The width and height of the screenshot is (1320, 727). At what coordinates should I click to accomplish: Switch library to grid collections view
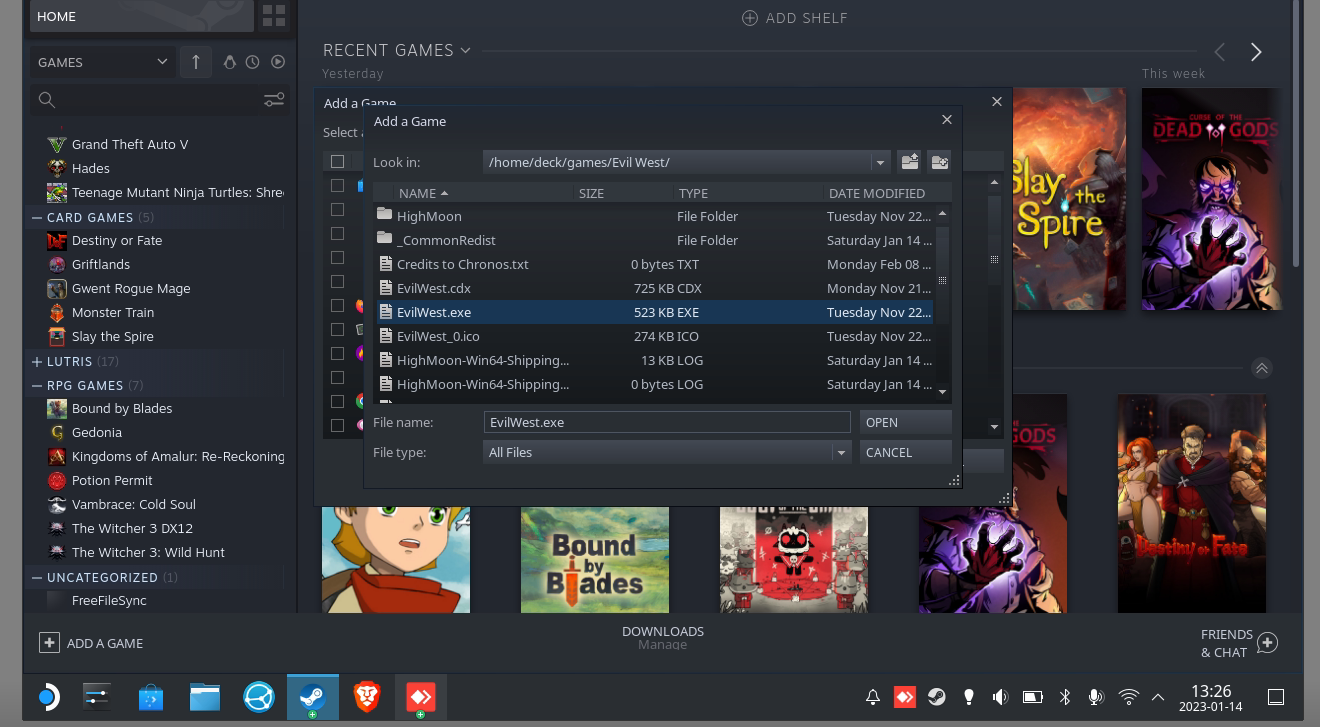click(x=273, y=16)
